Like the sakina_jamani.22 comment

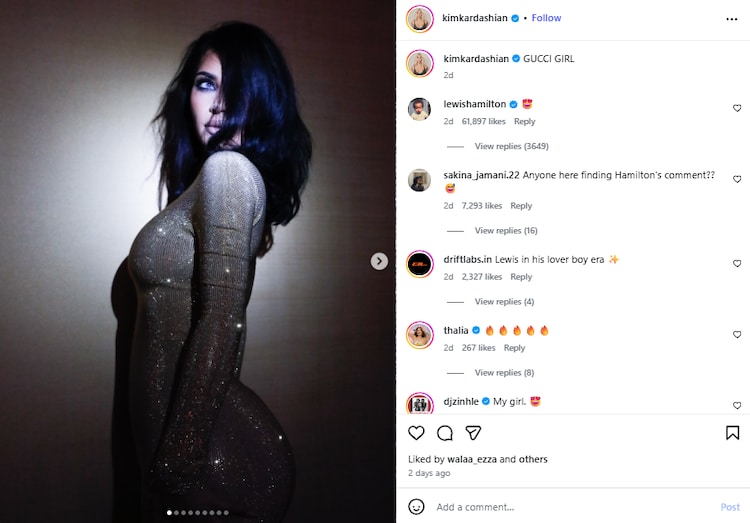(x=737, y=179)
